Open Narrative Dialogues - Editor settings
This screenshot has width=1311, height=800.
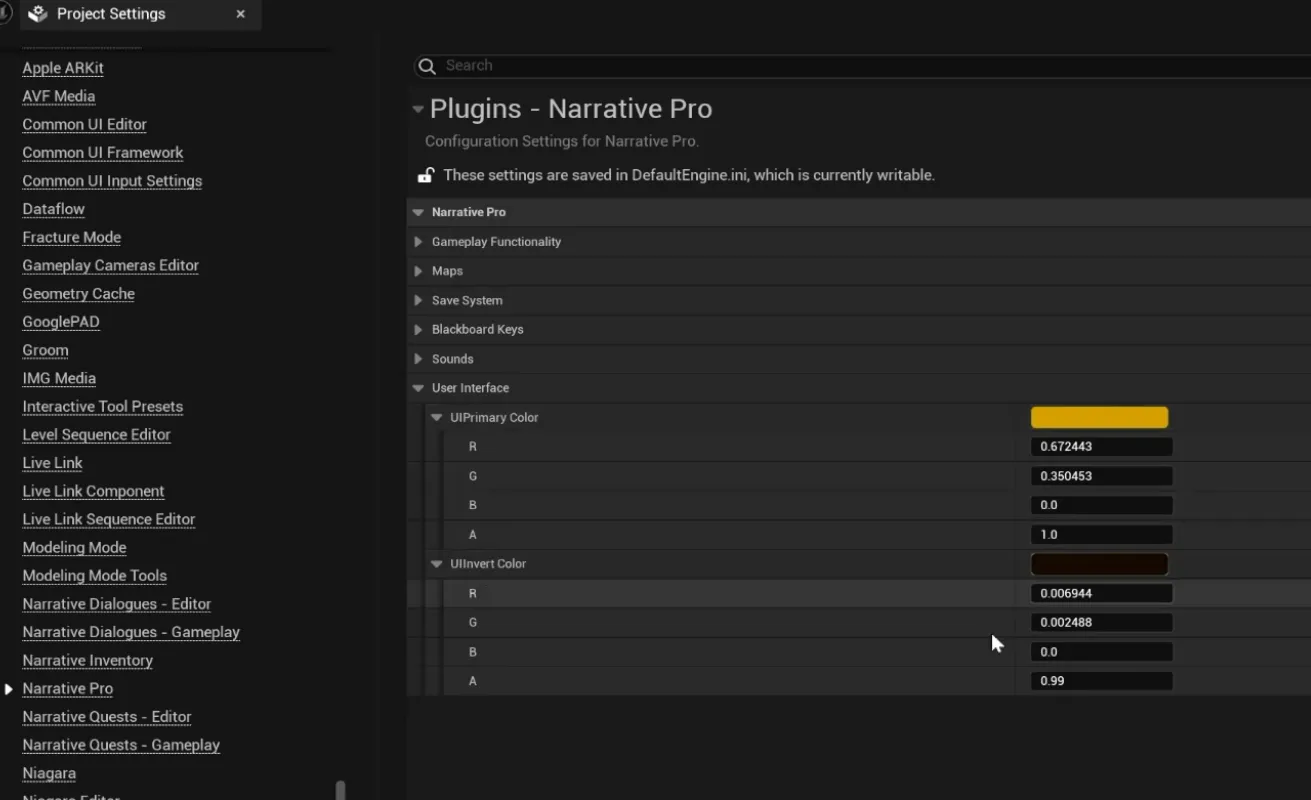[x=116, y=604]
